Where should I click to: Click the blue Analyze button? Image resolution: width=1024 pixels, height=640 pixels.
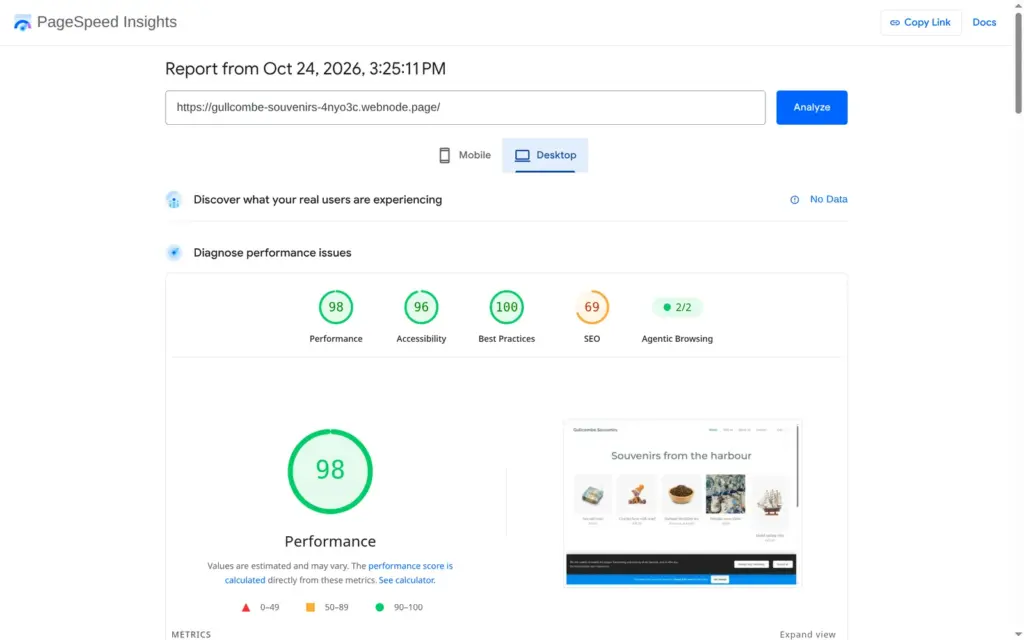(812, 108)
